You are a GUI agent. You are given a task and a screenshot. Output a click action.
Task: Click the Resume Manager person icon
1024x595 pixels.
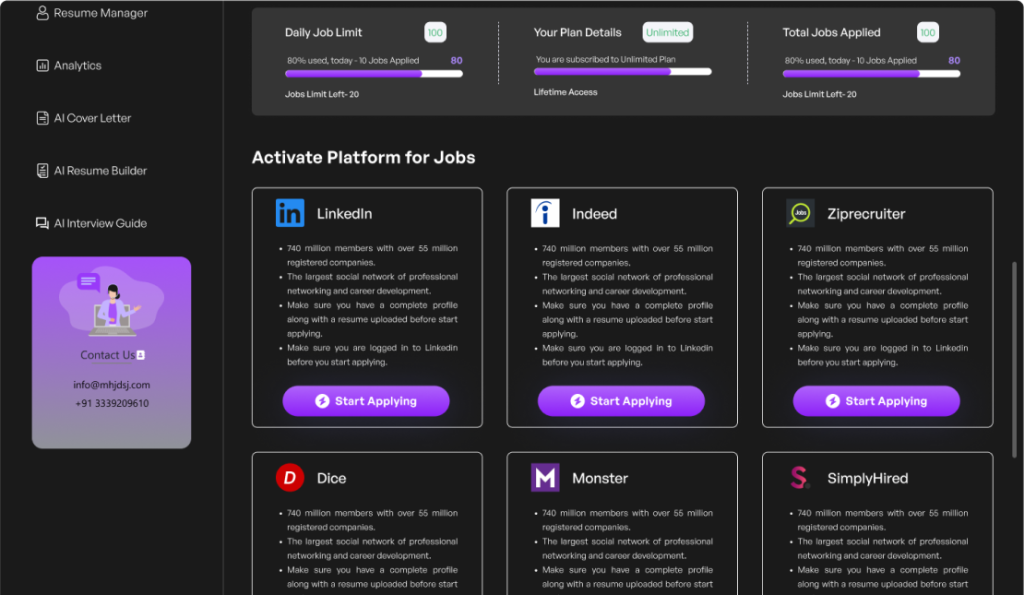(42, 13)
